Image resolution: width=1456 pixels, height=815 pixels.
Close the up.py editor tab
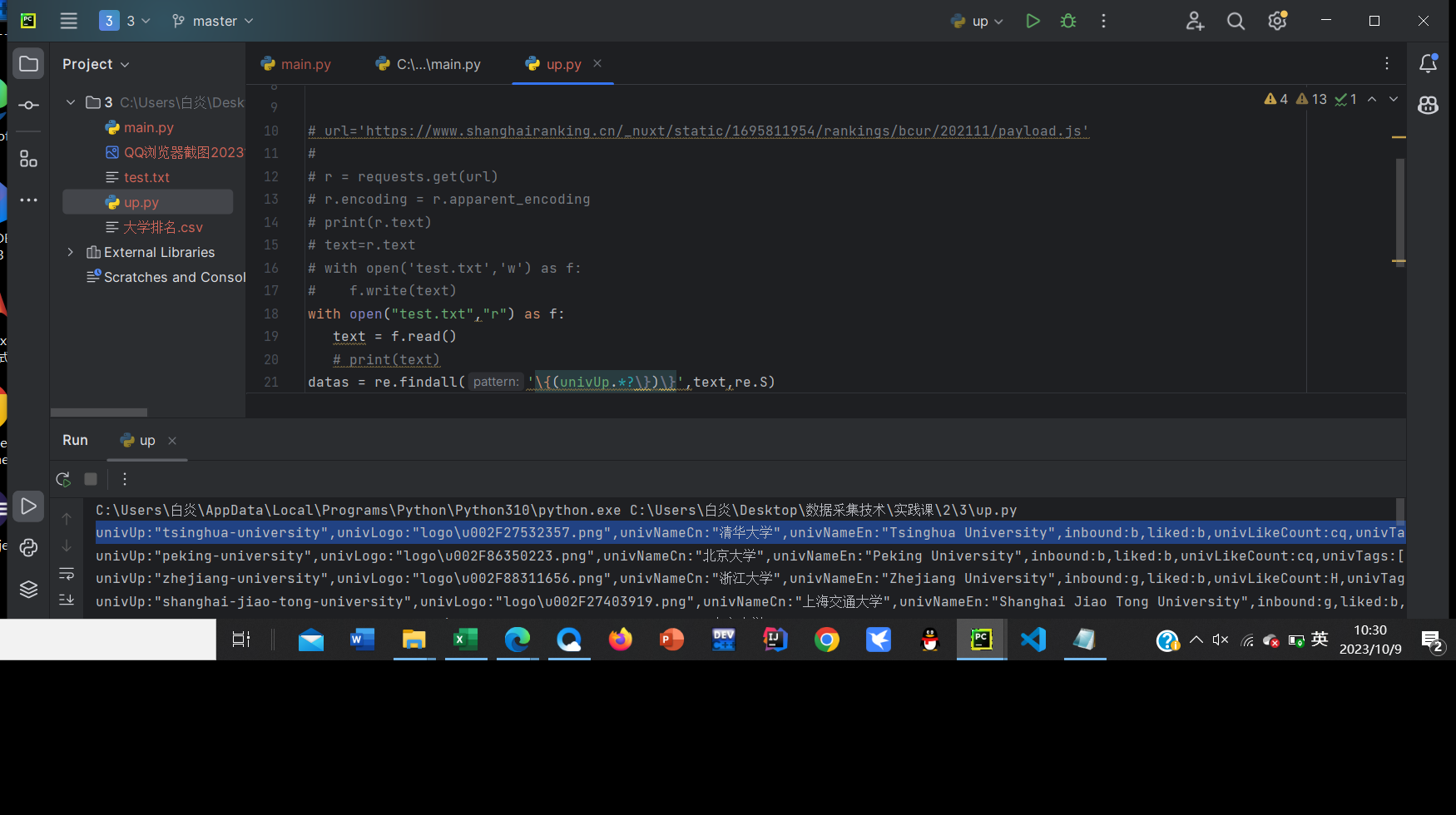[597, 63]
